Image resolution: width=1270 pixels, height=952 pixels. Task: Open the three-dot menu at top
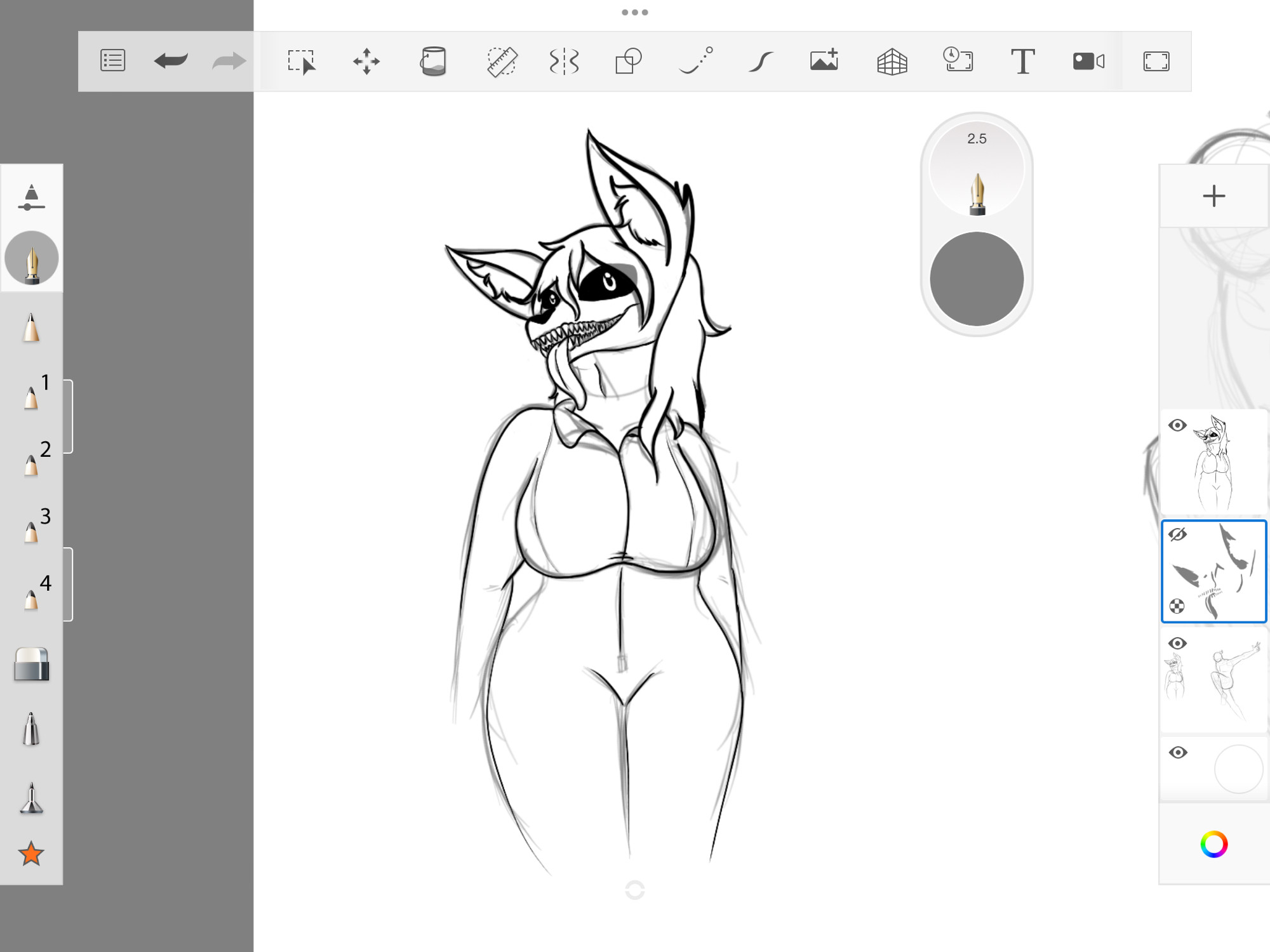click(x=635, y=12)
